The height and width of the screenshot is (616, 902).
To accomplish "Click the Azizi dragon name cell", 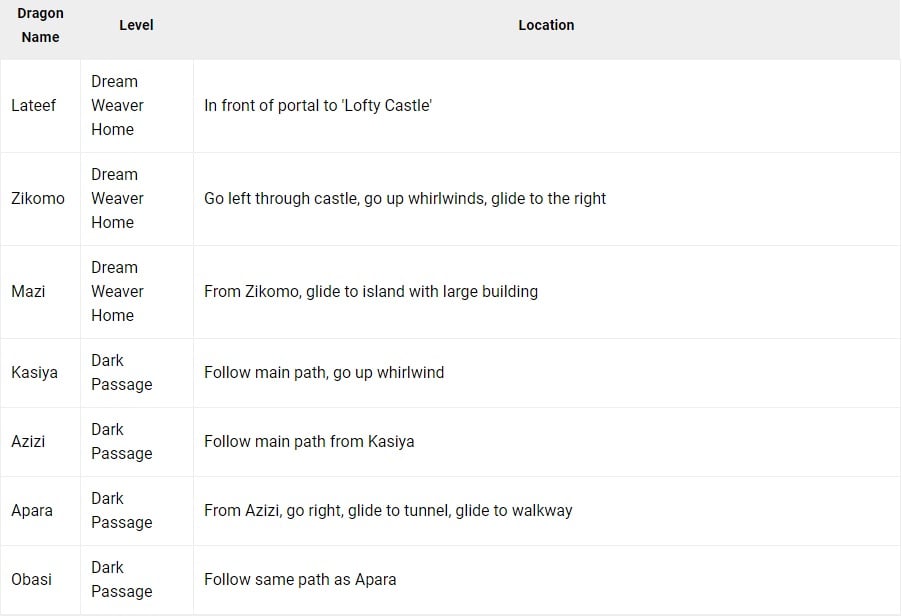I will 28,441.
